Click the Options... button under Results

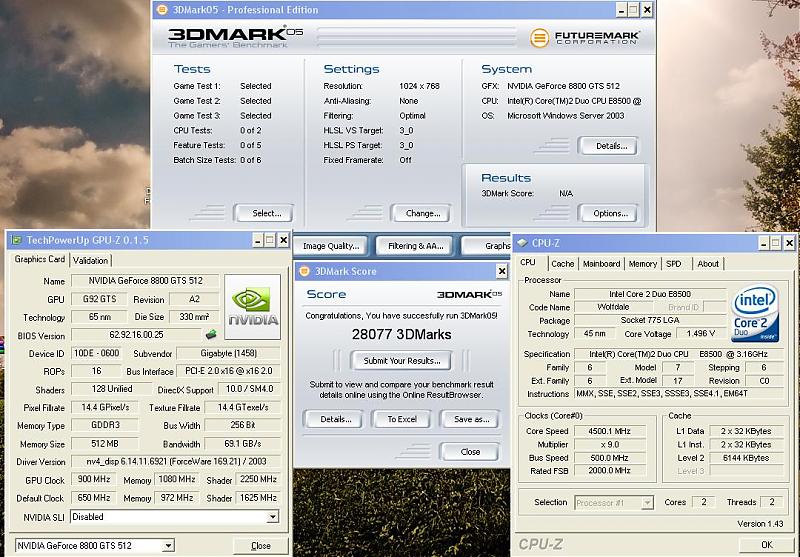tap(608, 213)
